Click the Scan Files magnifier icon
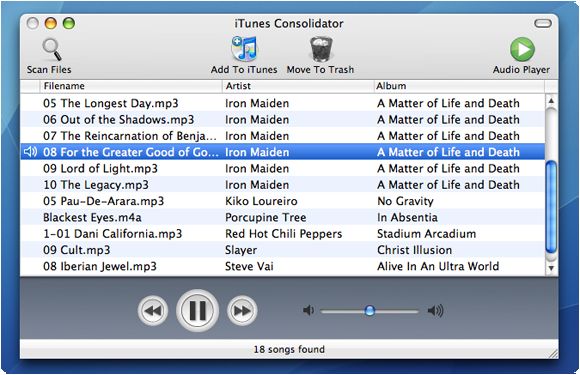Image resolution: width=580 pixels, height=375 pixels. [51, 49]
